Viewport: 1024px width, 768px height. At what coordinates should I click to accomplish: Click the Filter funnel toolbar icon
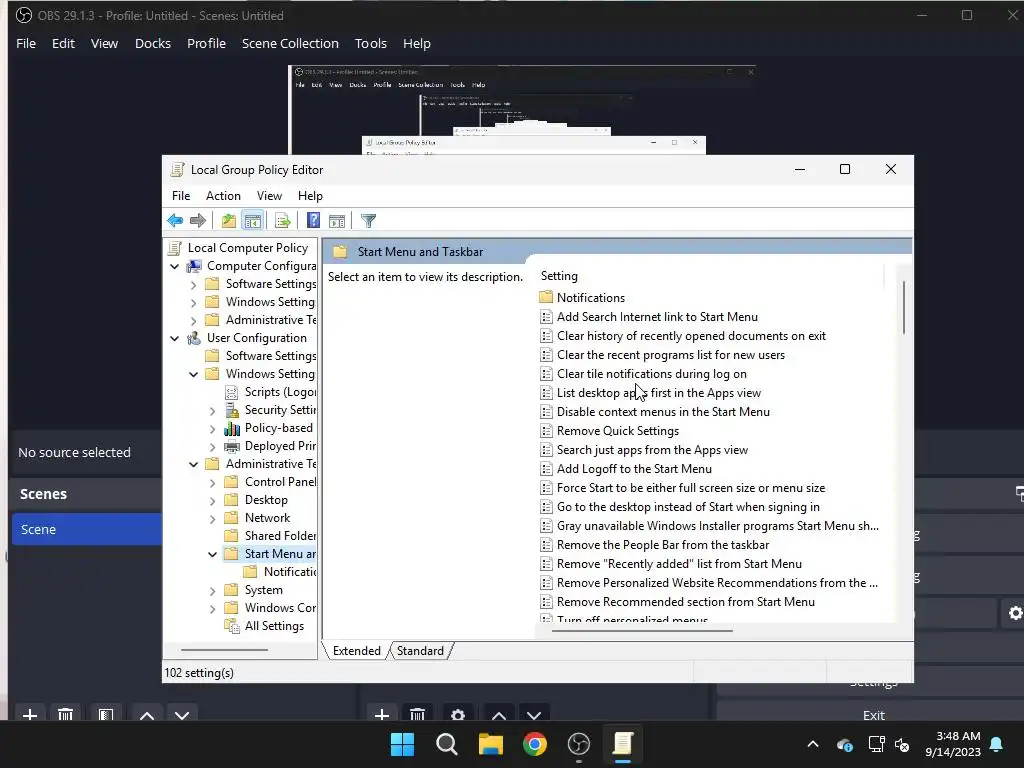coord(368,221)
